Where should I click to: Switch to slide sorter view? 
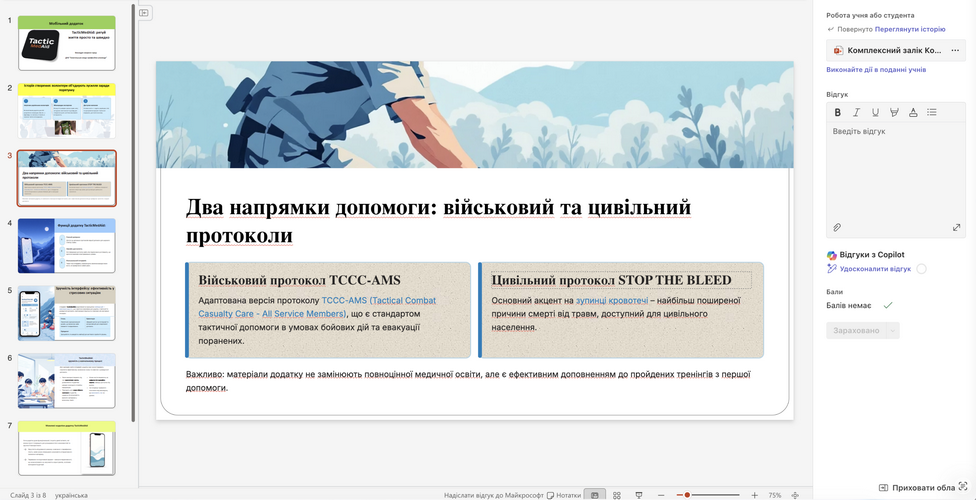pyautogui.click(x=617, y=495)
